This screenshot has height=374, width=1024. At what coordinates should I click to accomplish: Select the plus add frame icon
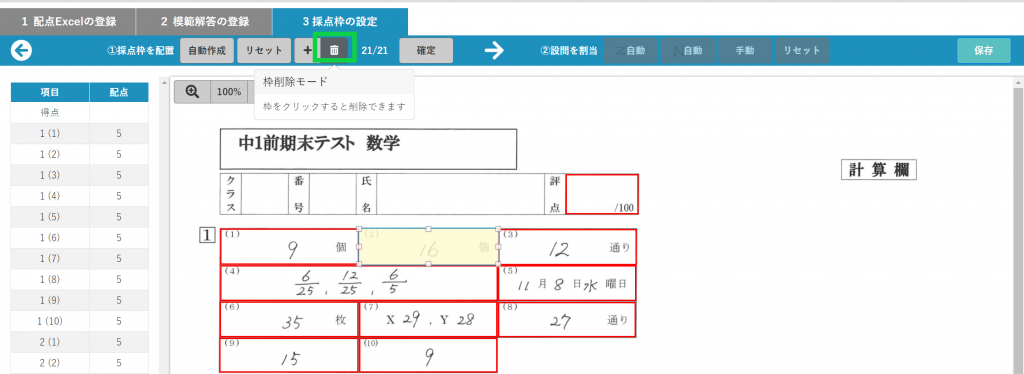pyautogui.click(x=307, y=50)
